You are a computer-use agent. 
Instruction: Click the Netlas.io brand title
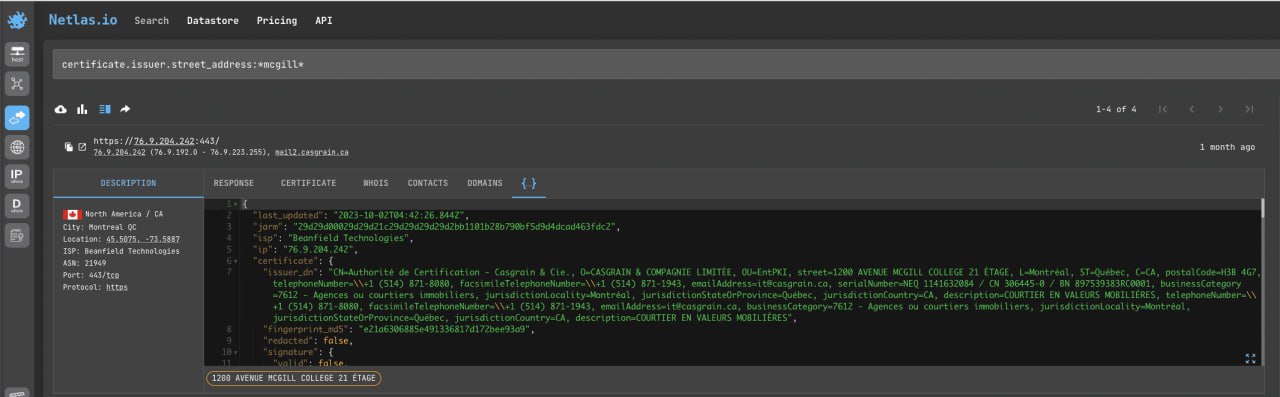[83, 20]
